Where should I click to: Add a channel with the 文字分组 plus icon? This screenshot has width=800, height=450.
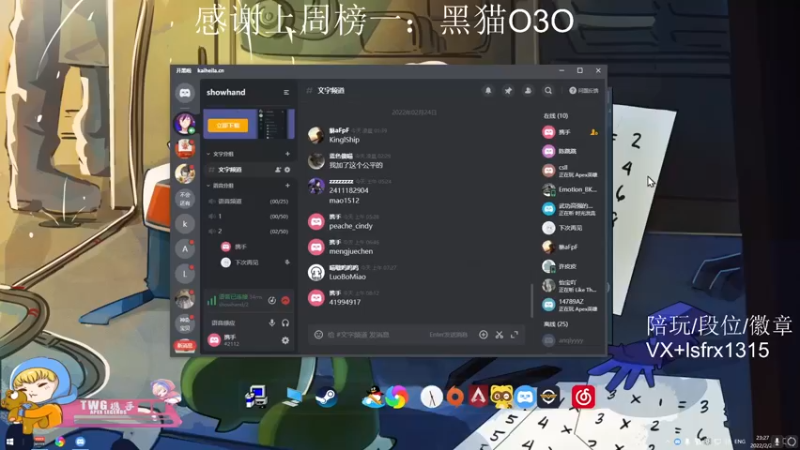(x=287, y=154)
